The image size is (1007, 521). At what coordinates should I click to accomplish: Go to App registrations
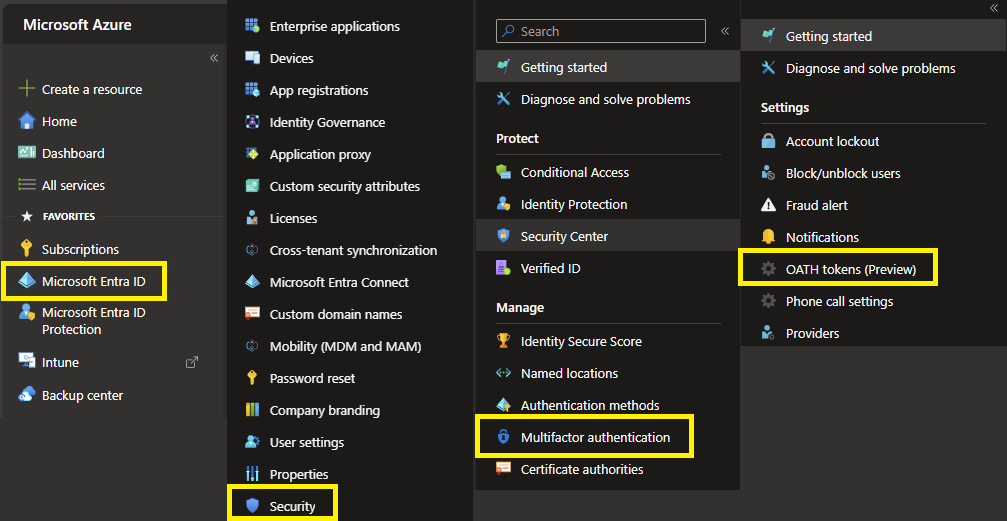point(318,90)
